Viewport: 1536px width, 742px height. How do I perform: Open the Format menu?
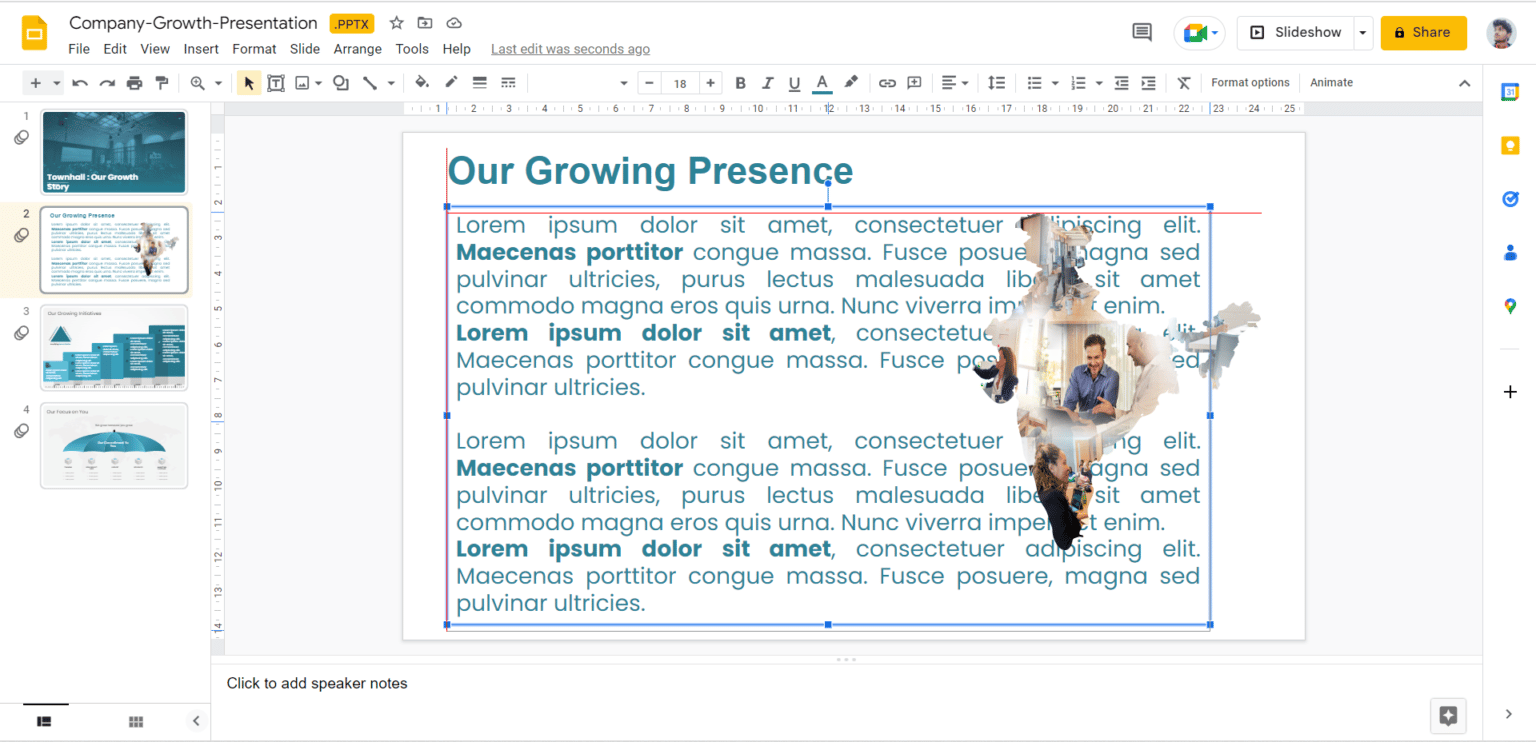pyautogui.click(x=254, y=48)
